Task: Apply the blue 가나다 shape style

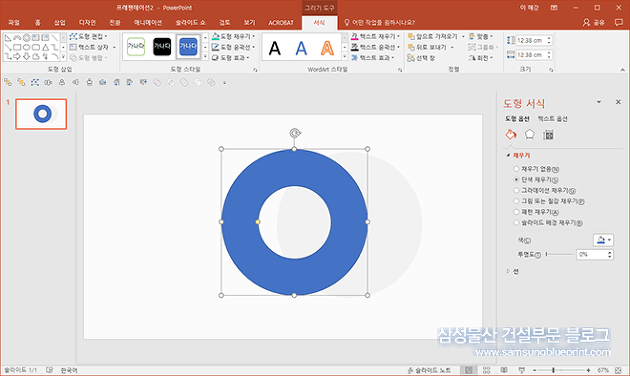Action: click(188, 47)
